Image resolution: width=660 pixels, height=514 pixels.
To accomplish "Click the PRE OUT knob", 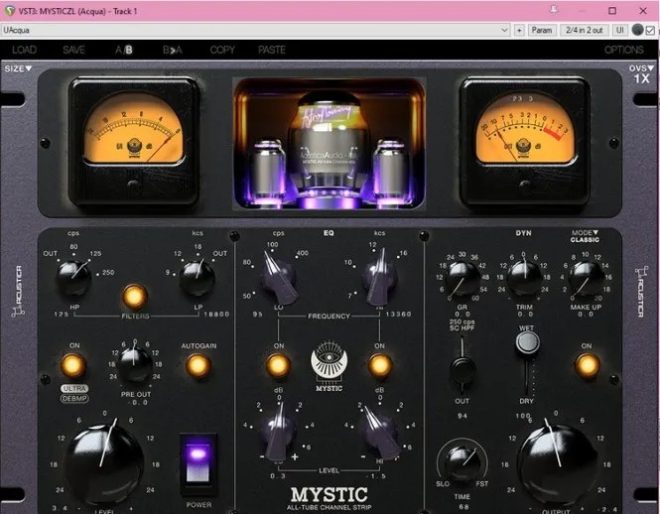I will [x=135, y=364].
